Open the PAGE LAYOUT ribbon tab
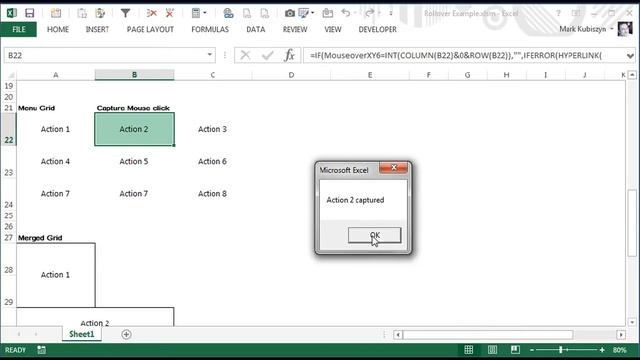Screen dimensions: 640x360 point(150,29)
